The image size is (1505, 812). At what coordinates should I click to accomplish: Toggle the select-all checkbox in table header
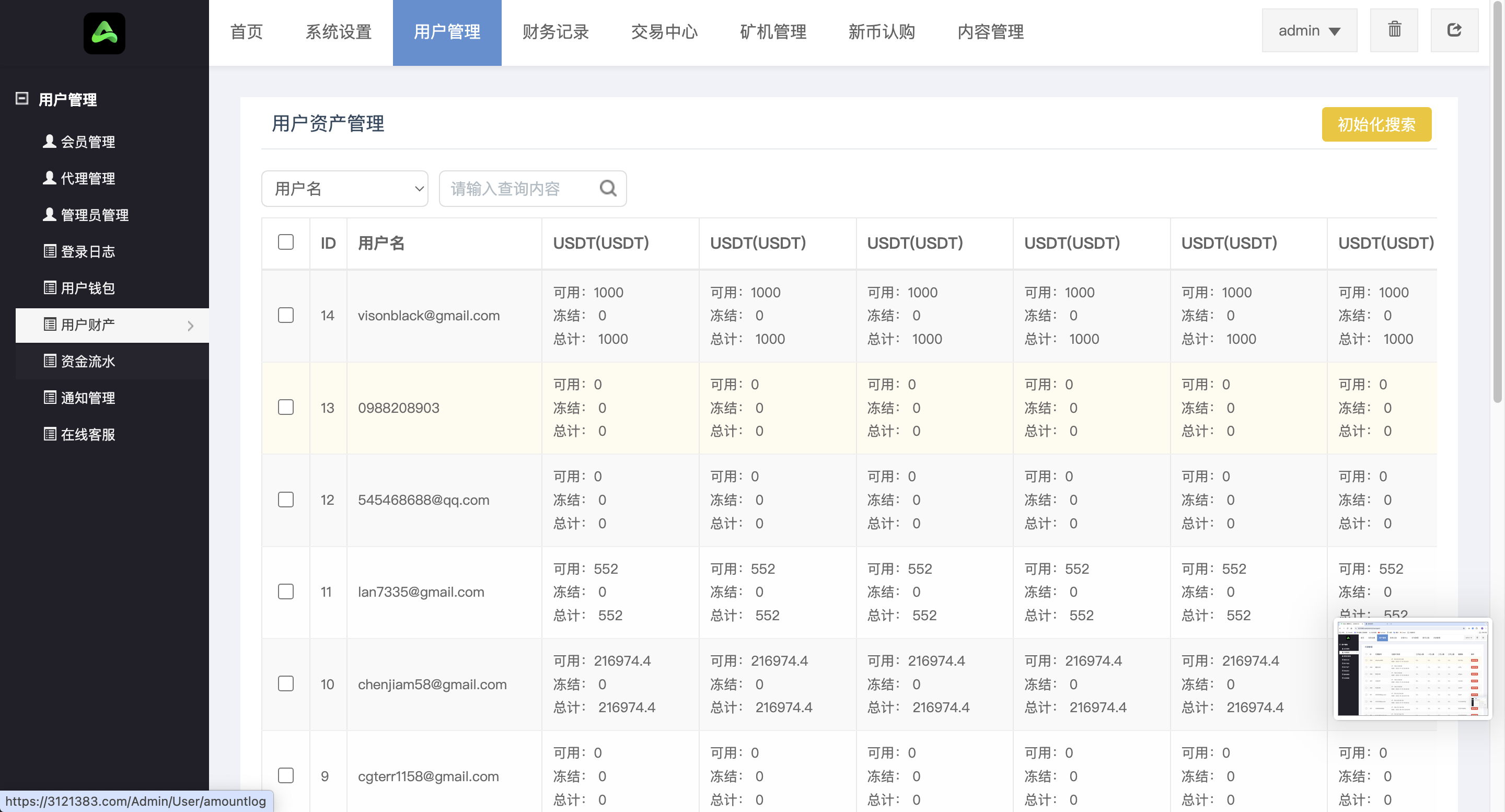tap(286, 242)
